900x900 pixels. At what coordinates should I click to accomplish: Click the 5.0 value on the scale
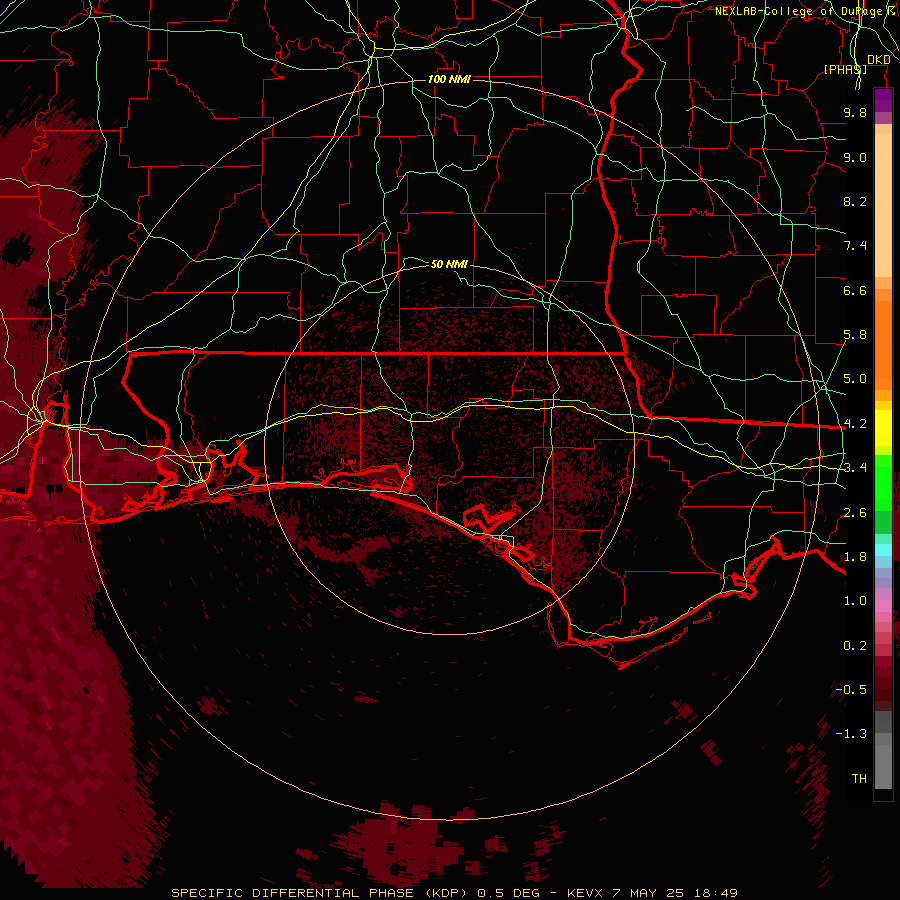click(855, 379)
